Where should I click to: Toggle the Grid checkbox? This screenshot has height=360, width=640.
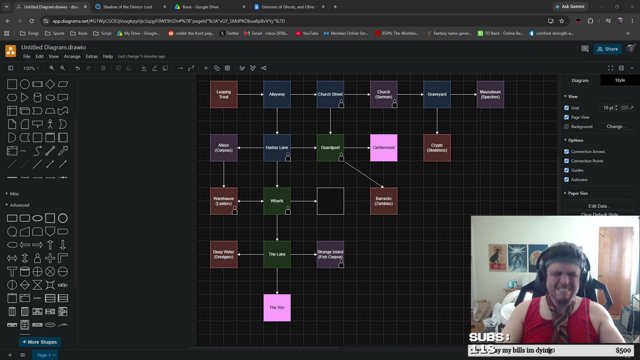pyautogui.click(x=567, y=108)
